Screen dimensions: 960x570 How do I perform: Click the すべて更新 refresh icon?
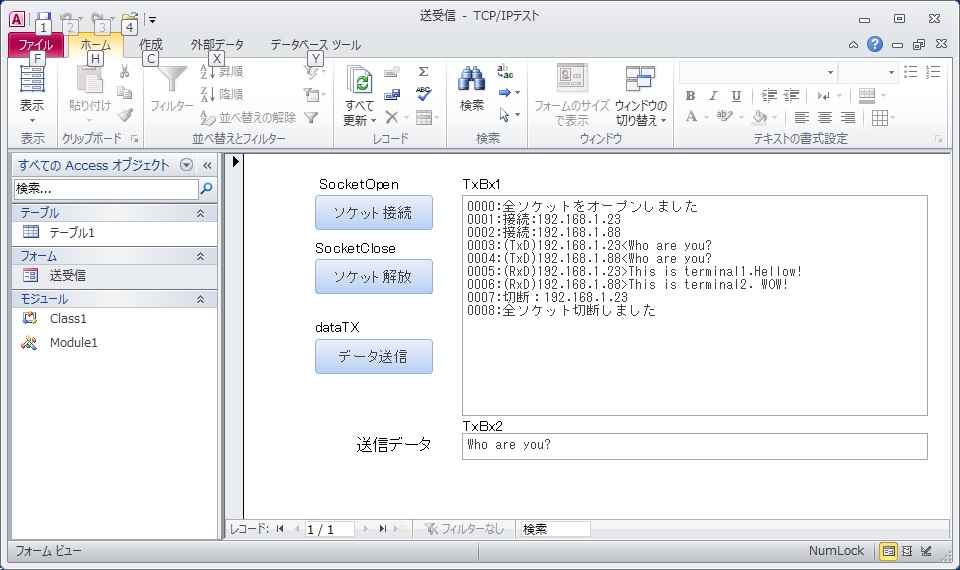[x=359, y=80]
